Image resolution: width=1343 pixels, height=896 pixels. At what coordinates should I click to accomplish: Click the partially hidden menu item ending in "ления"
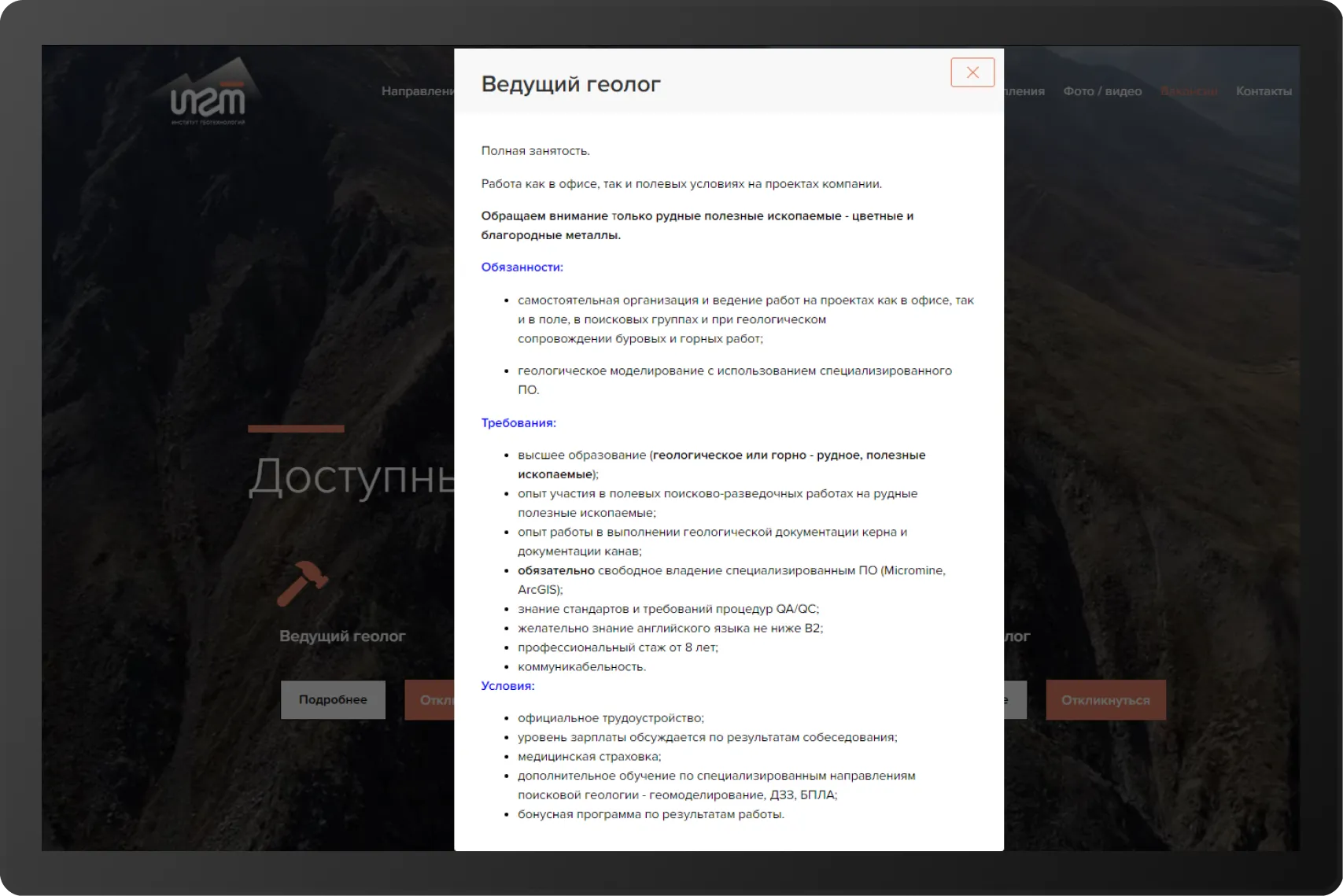coord(1024,91)
